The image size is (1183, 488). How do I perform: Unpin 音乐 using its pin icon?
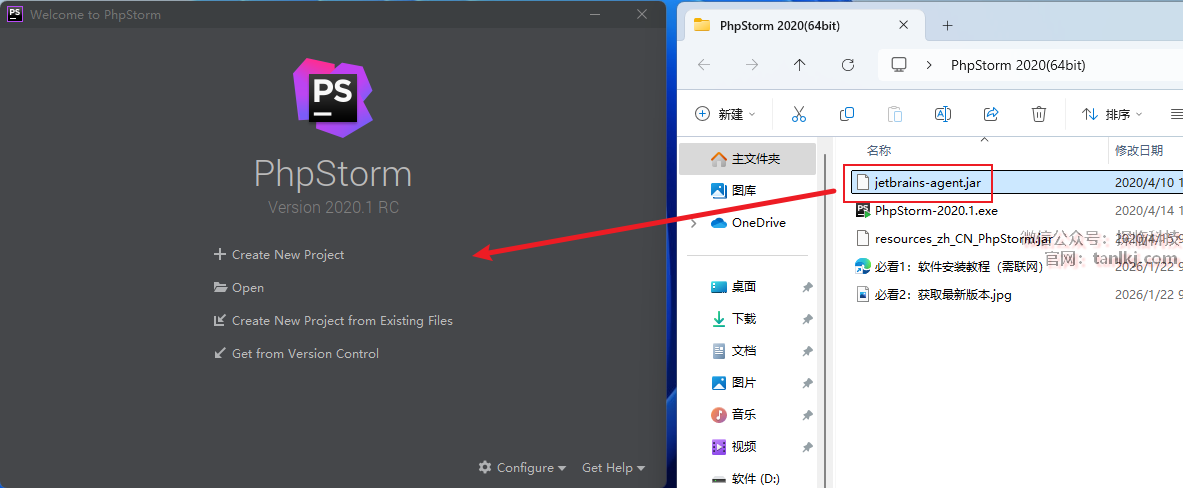(x=807, y=416)
